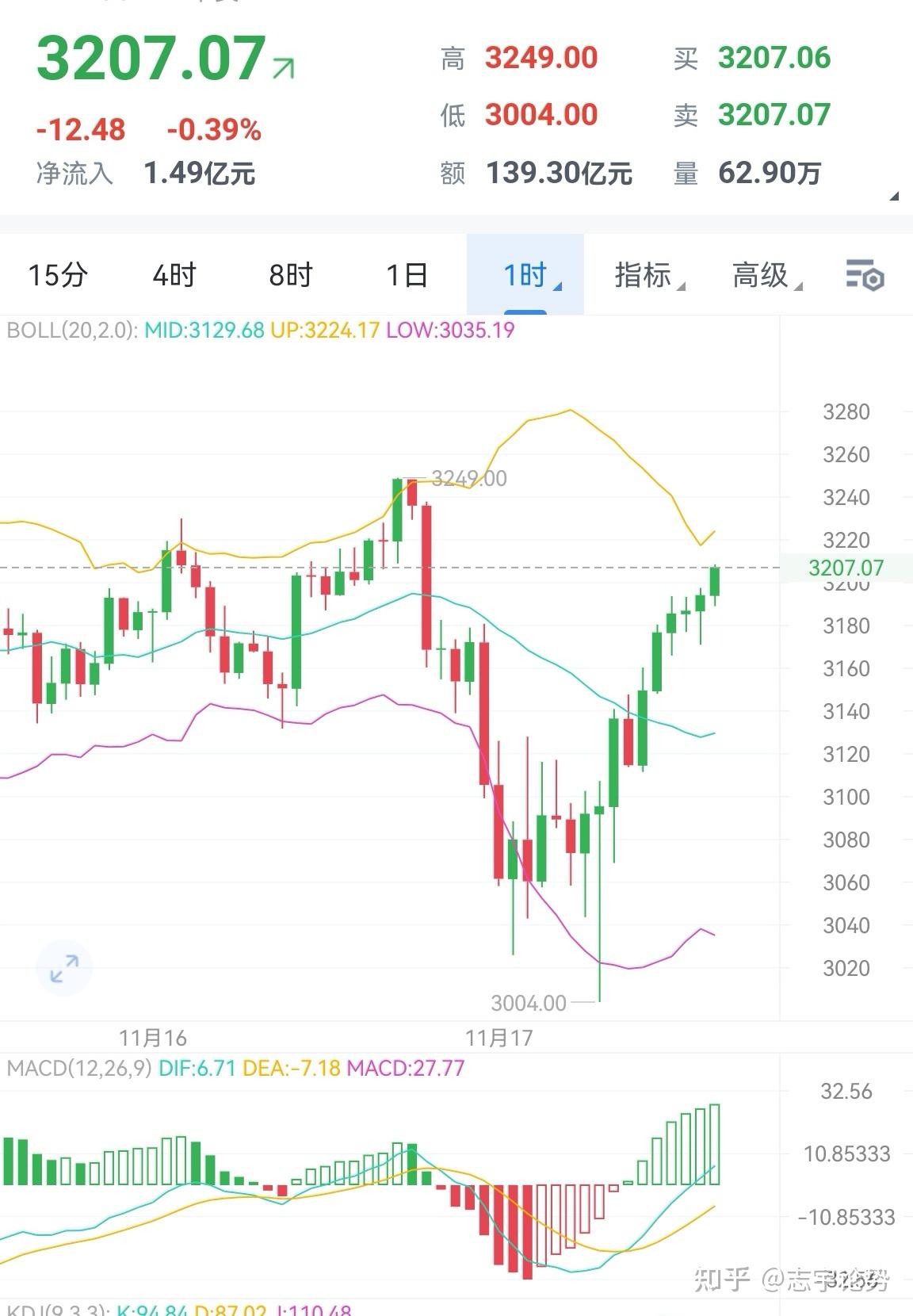Expand the chart fullscreen arrows icon
This screenshot has height=1316, width=913.
(63, 967)
